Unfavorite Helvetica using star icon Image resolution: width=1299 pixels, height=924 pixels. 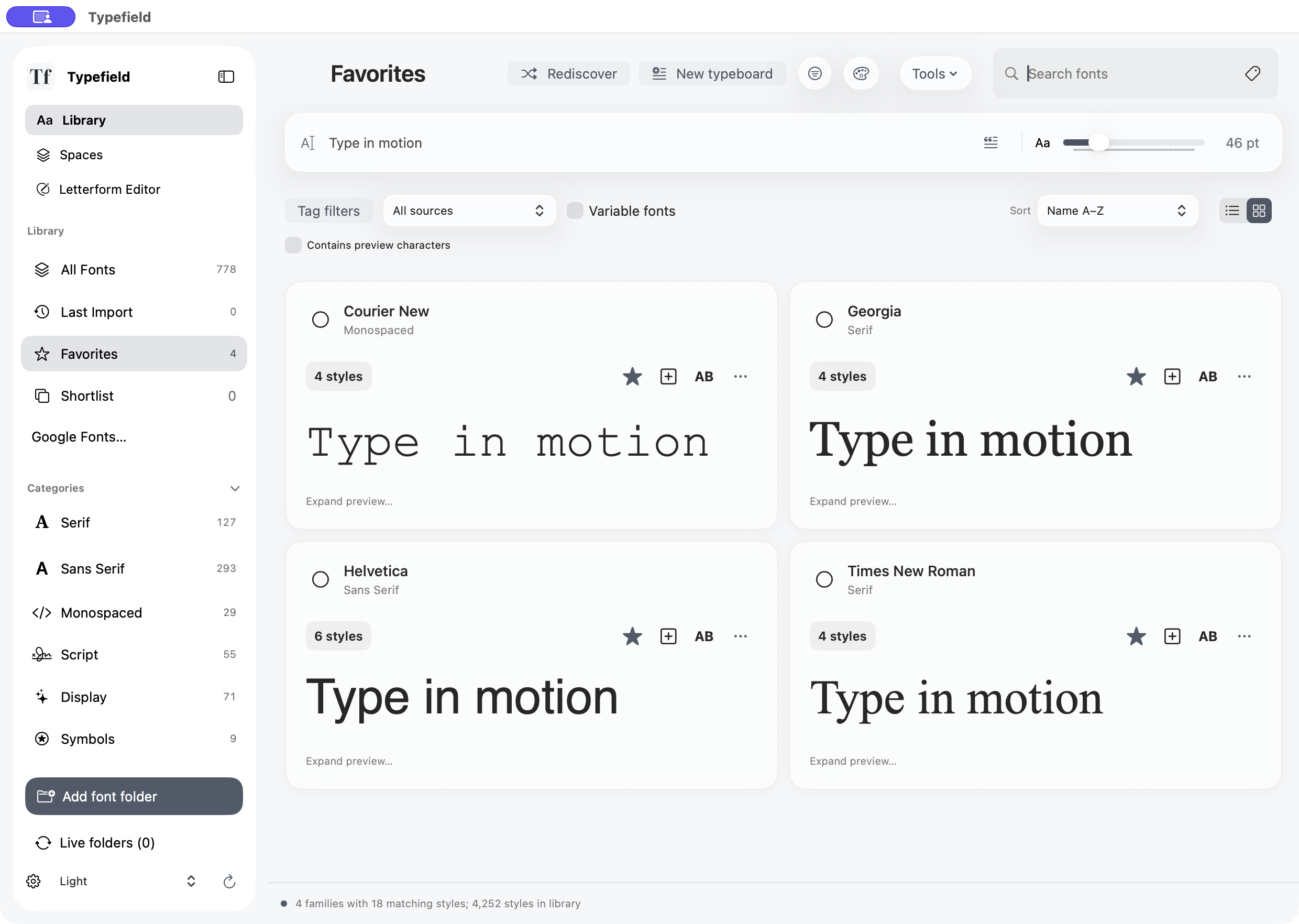[x=632, y=636]
